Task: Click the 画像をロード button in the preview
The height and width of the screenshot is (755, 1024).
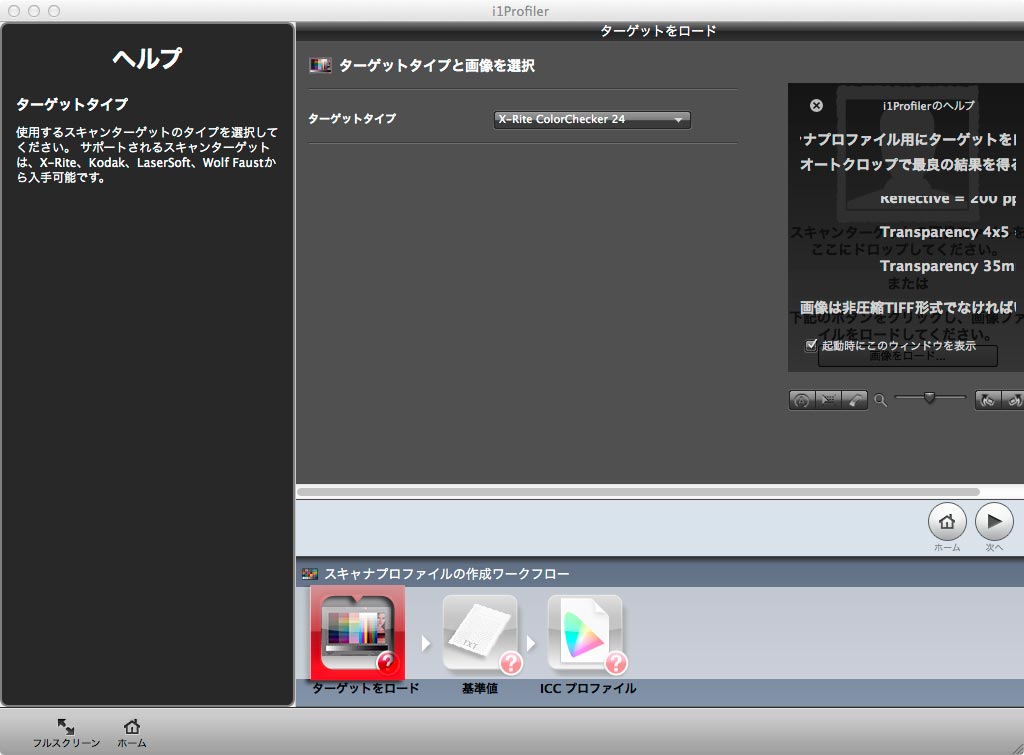Action: click(907, 357)
